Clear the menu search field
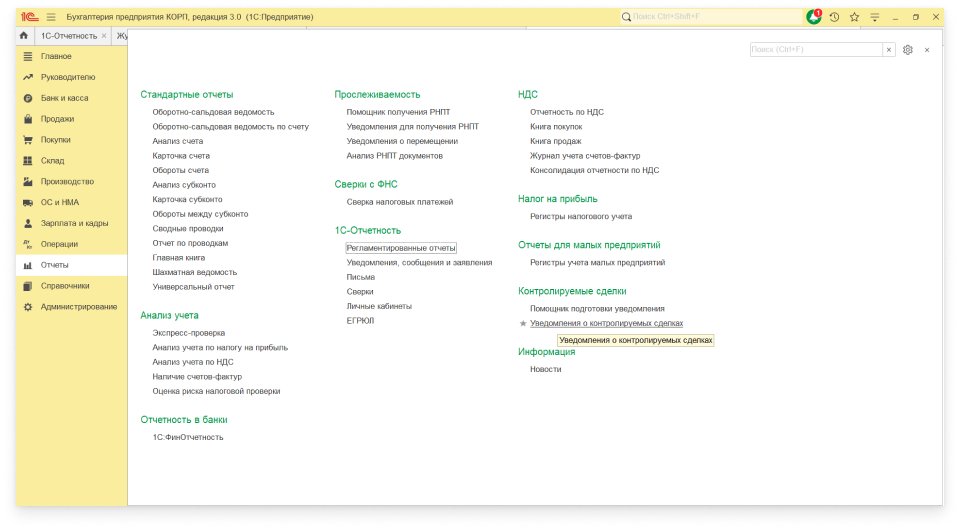Image resolution: width=960 pixels, height=530 pixels. click(x=889, y=50)
